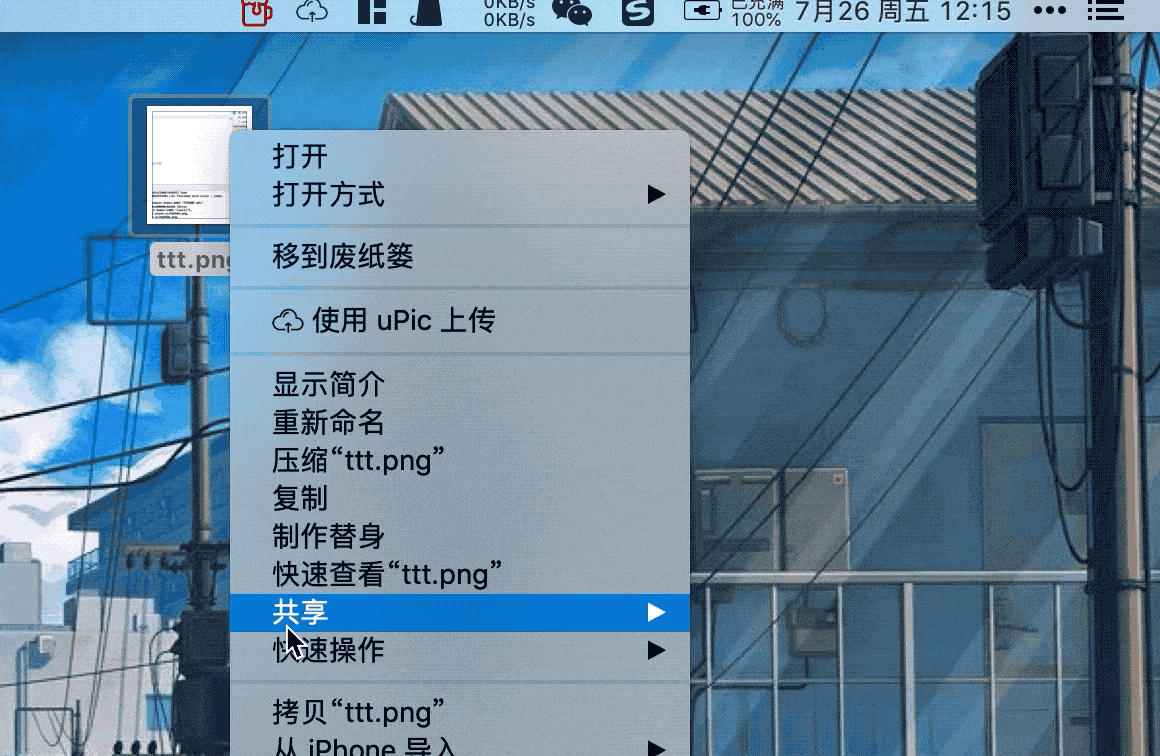Expand the 快速操作 submenu arrow
The width and height of the screenshot is (1160, 756).
[x=655, y=650]
